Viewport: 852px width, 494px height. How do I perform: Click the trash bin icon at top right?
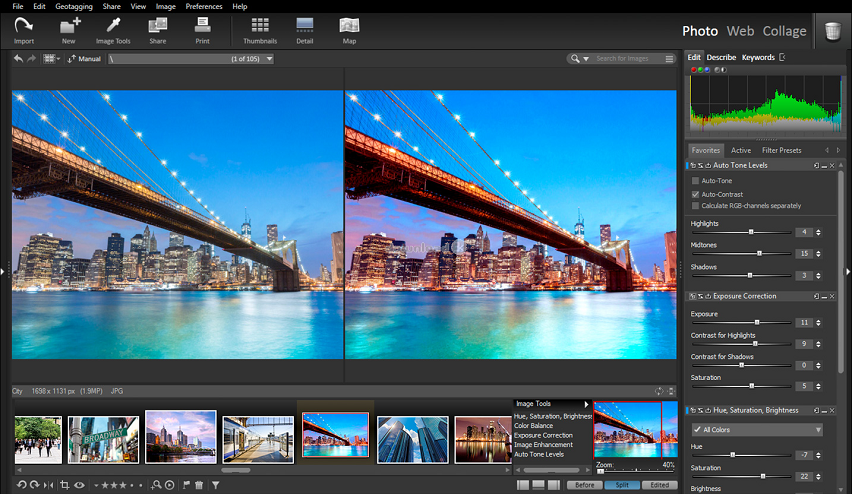pos(832,31)
